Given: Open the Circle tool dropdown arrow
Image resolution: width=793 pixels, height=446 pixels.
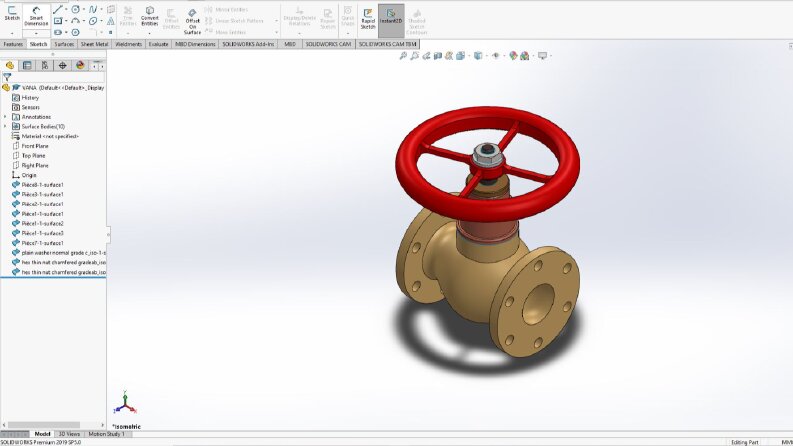Looking at the screenshot, I should tap(84, 9).
